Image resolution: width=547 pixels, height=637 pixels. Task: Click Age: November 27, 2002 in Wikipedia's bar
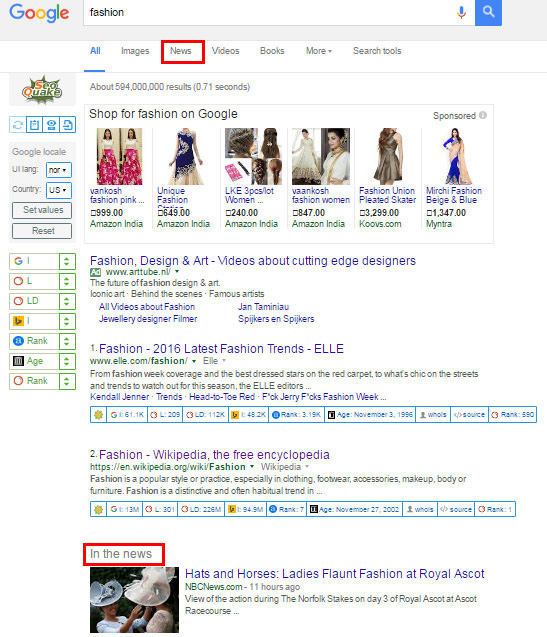click(x=354, y=509)
